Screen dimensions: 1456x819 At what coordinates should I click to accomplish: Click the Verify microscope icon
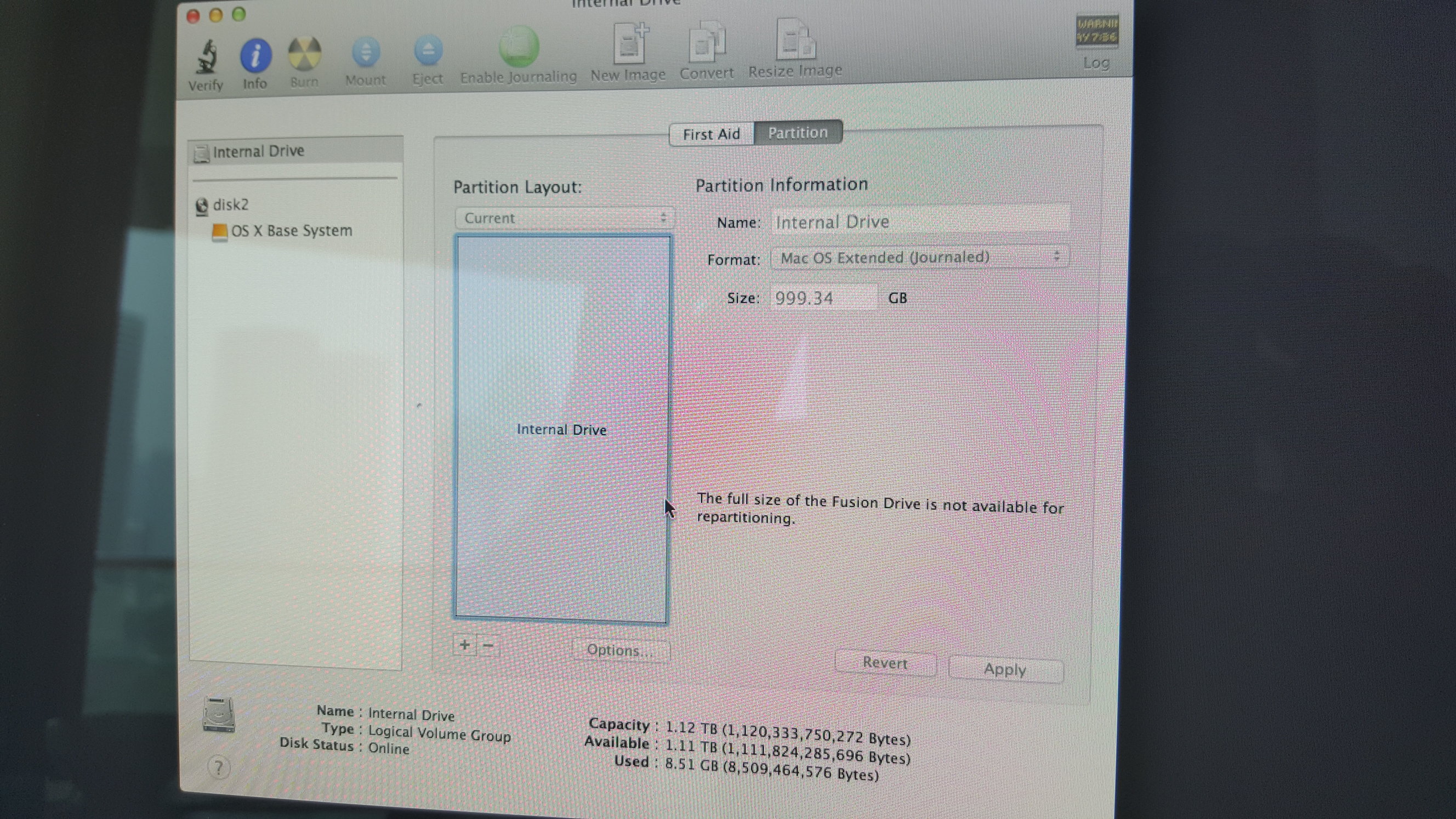(206, 56)
